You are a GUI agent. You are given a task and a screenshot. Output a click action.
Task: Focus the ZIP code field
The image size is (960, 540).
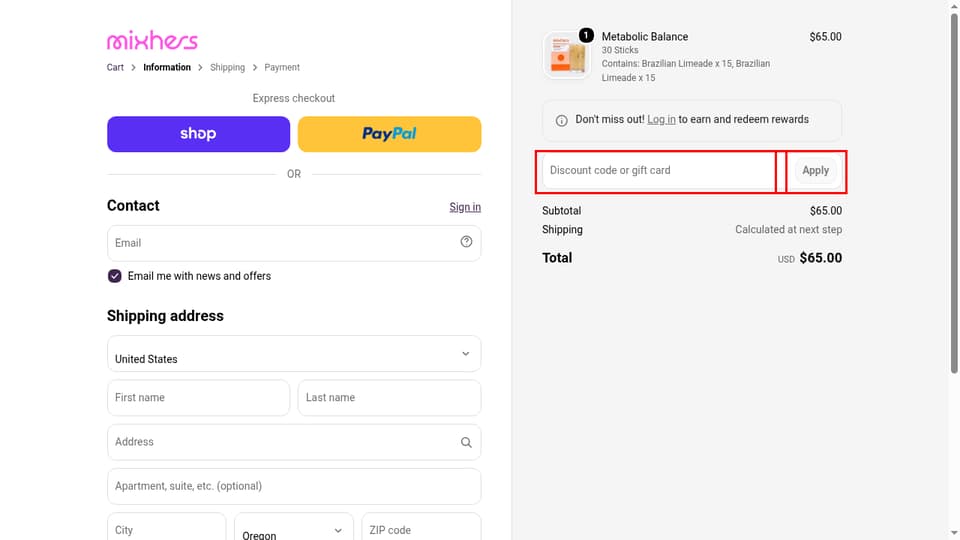(421, 528)
